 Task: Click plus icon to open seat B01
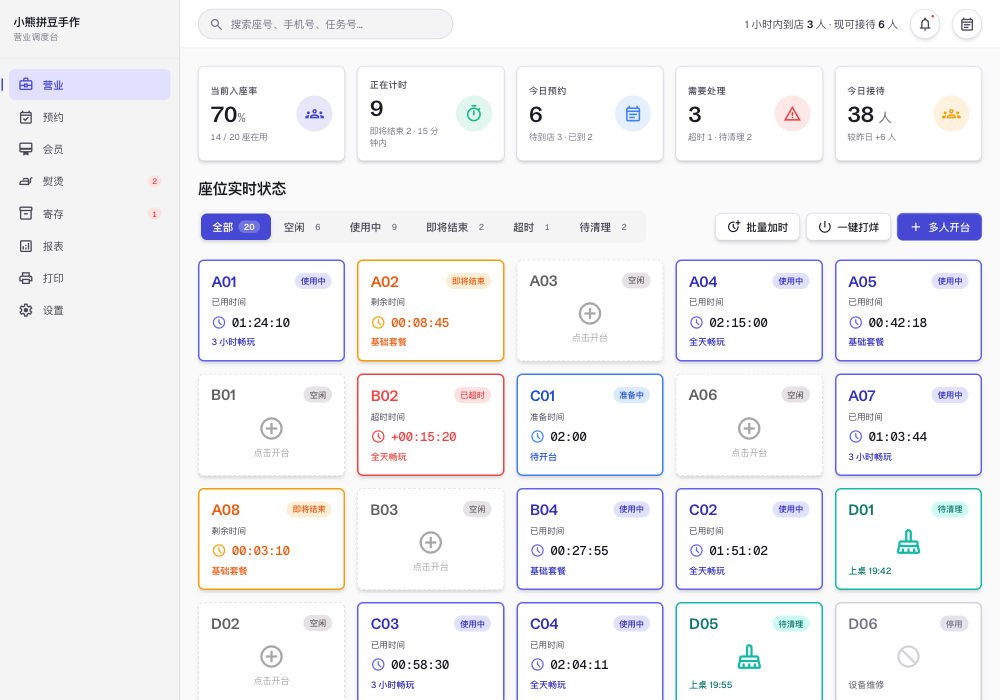point(272,428)
